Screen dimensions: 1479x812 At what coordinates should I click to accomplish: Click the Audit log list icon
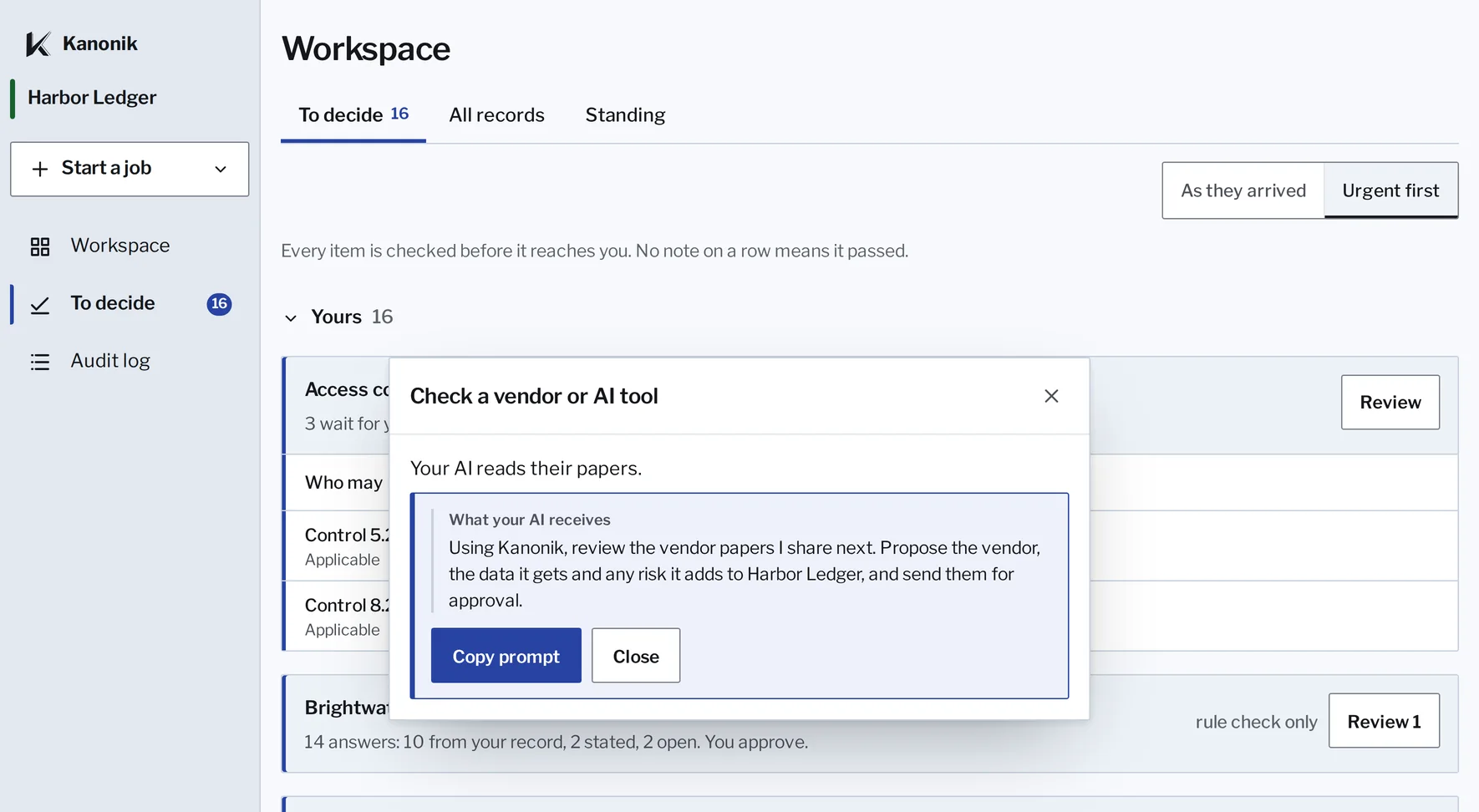click(40, 362)
